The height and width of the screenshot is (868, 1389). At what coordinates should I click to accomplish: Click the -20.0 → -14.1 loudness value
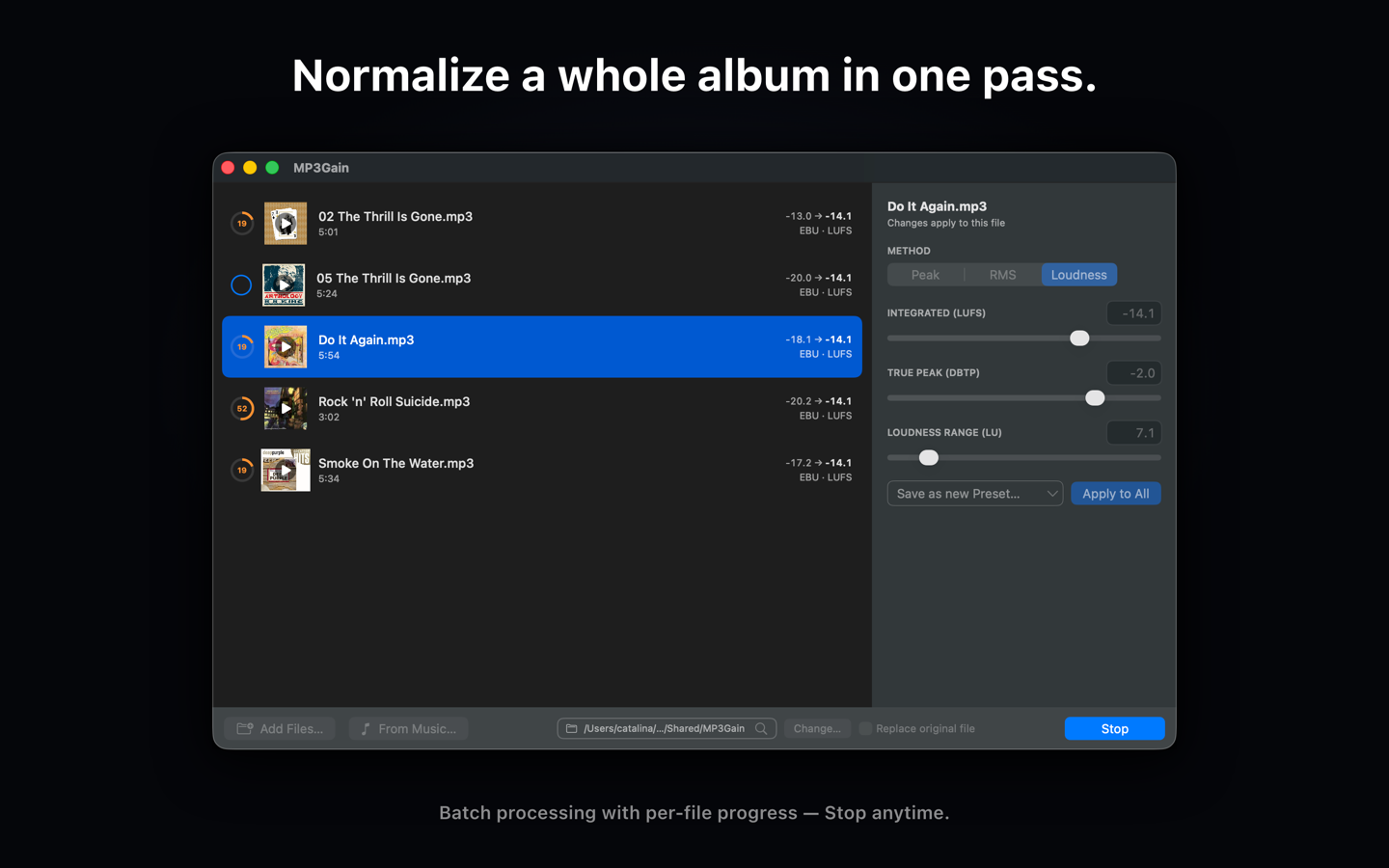pos(819,278)
